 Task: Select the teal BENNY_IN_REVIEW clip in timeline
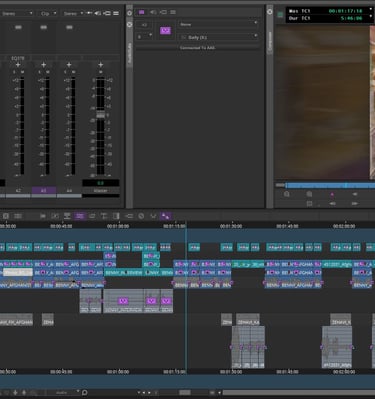124,272
